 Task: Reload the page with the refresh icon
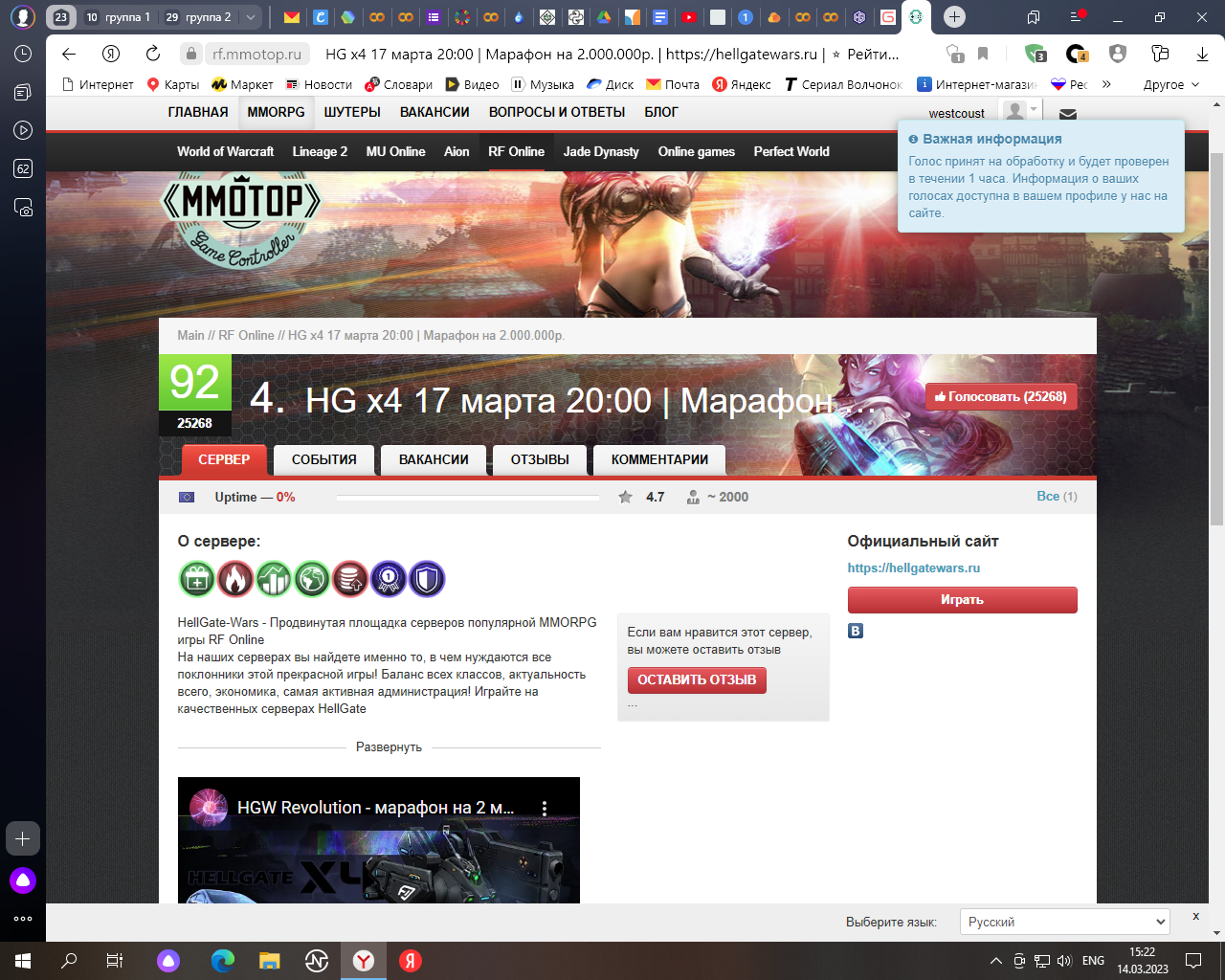point(153,54)
